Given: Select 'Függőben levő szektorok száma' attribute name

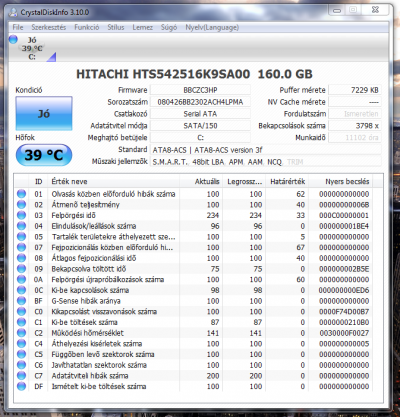Looking at the screenshot, I should coord(103,354).
